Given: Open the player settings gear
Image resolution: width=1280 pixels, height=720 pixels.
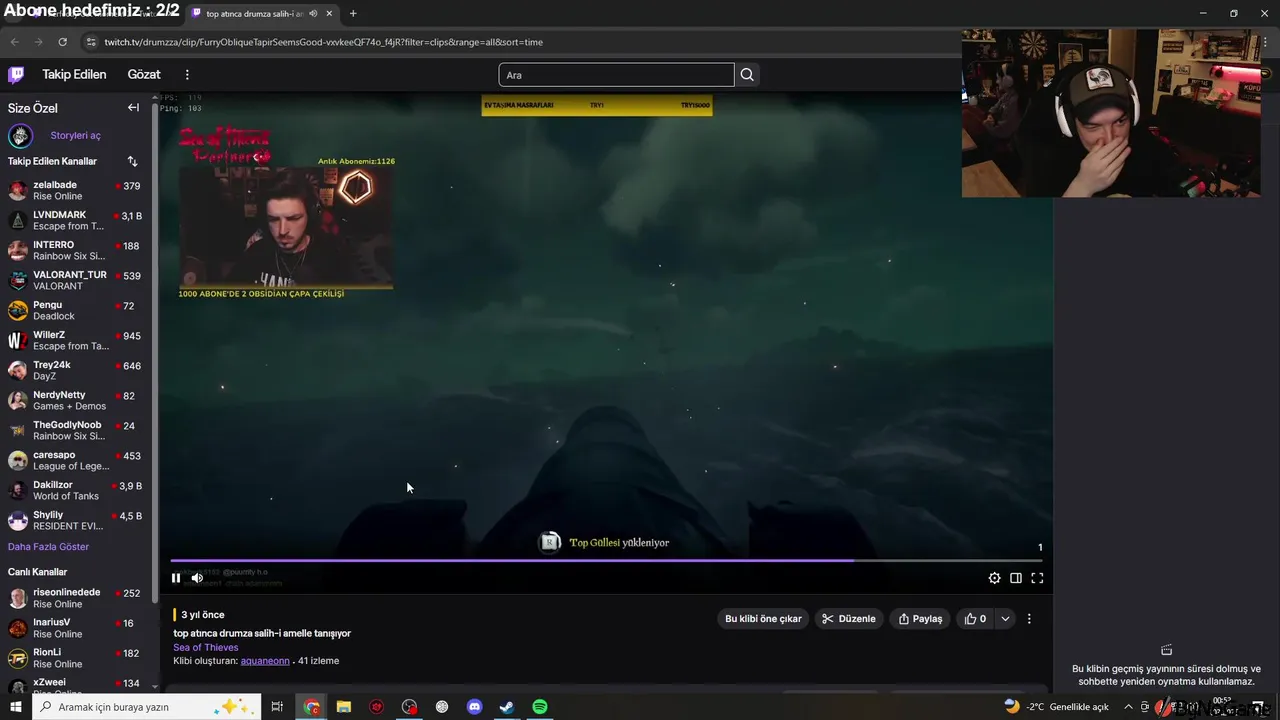Looking at the screenshot, I should point(994,578).
